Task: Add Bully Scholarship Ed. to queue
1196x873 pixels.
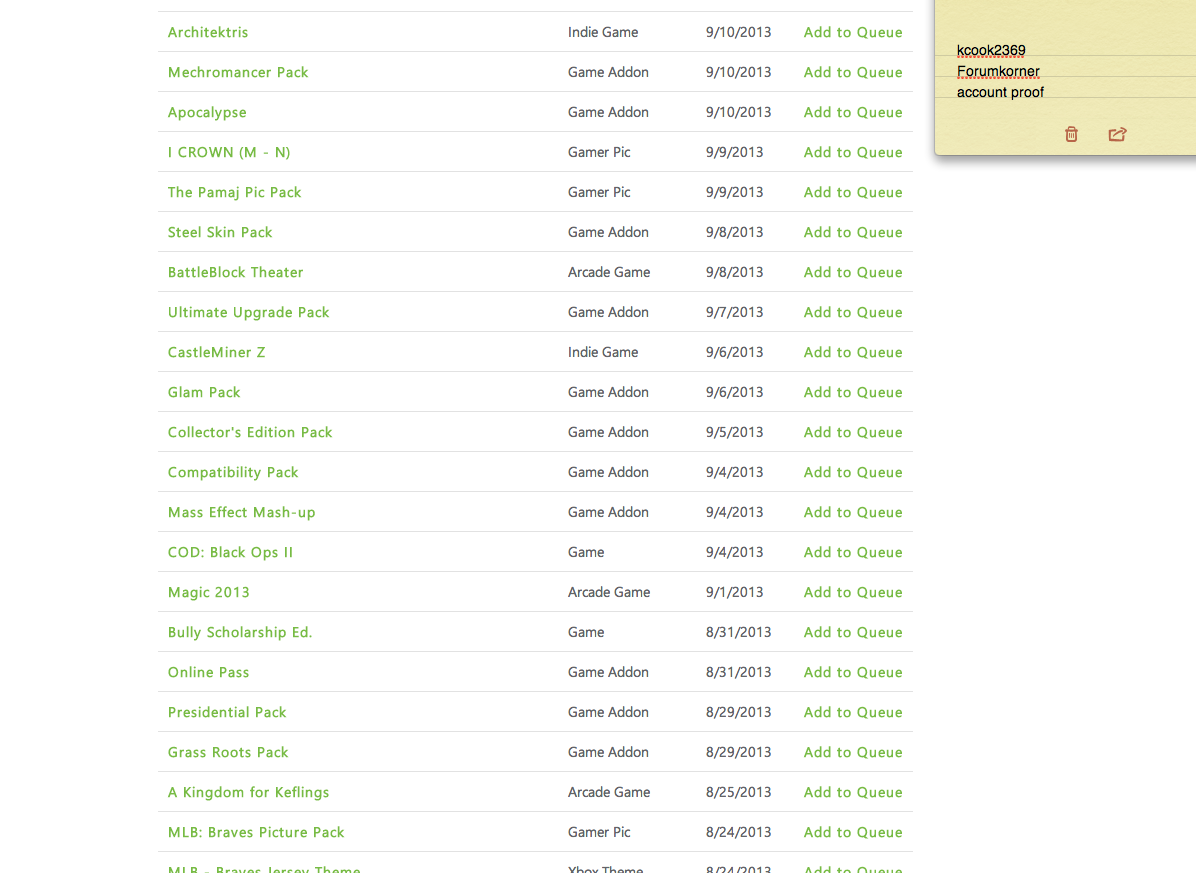Action: (x=853, y=633)
